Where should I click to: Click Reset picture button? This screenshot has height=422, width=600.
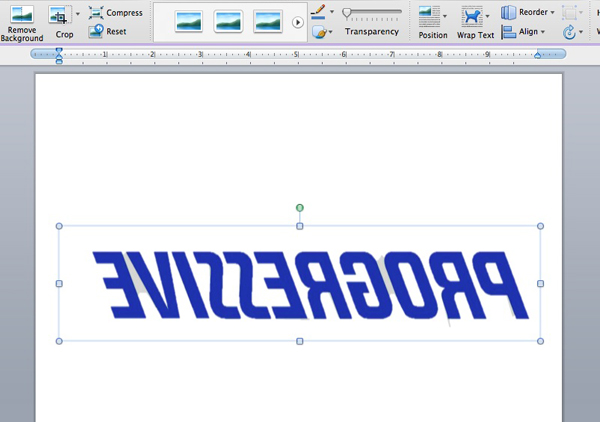tap(107, 31)
